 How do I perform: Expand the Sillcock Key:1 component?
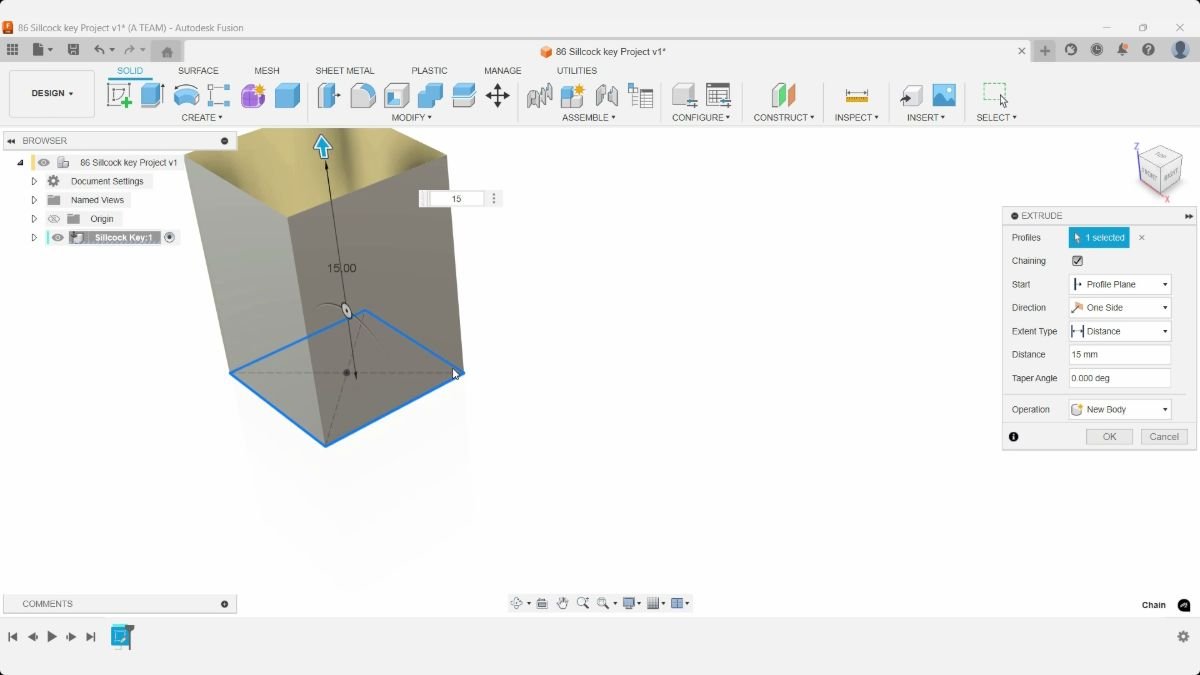tap(34, 238)
